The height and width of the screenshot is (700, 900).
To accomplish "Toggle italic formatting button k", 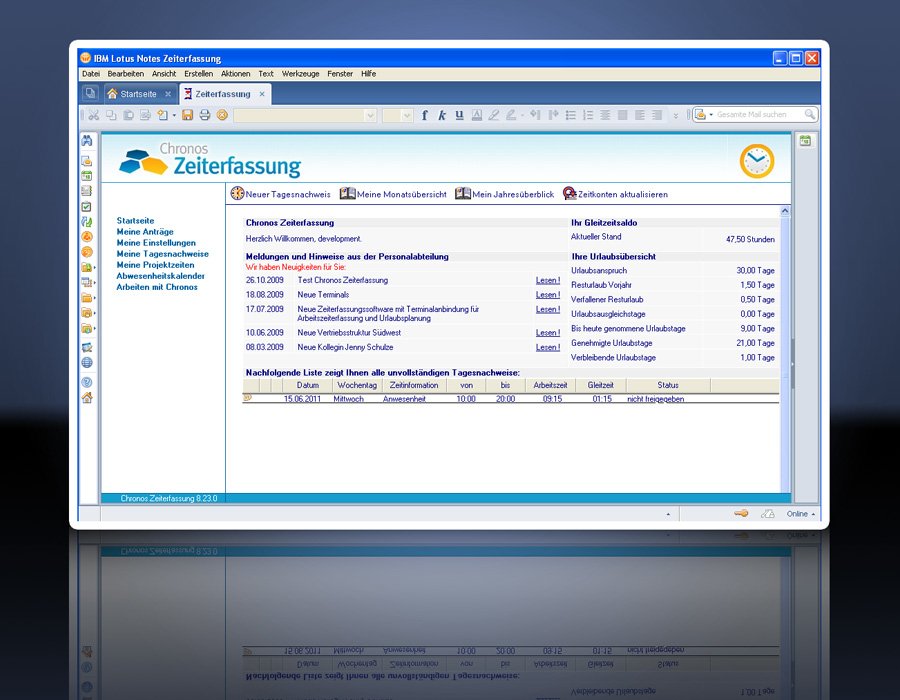I will click(x=441, y=115).
